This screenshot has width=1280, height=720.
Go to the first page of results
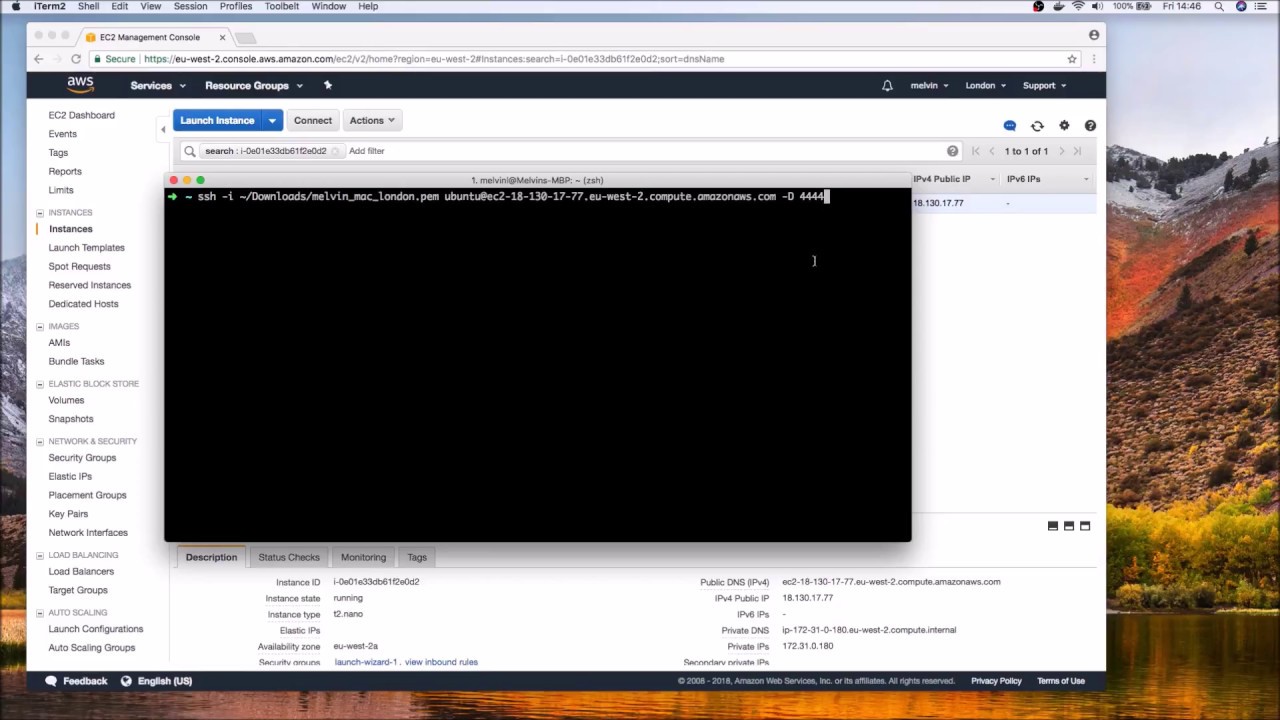[x=976, y=151]
